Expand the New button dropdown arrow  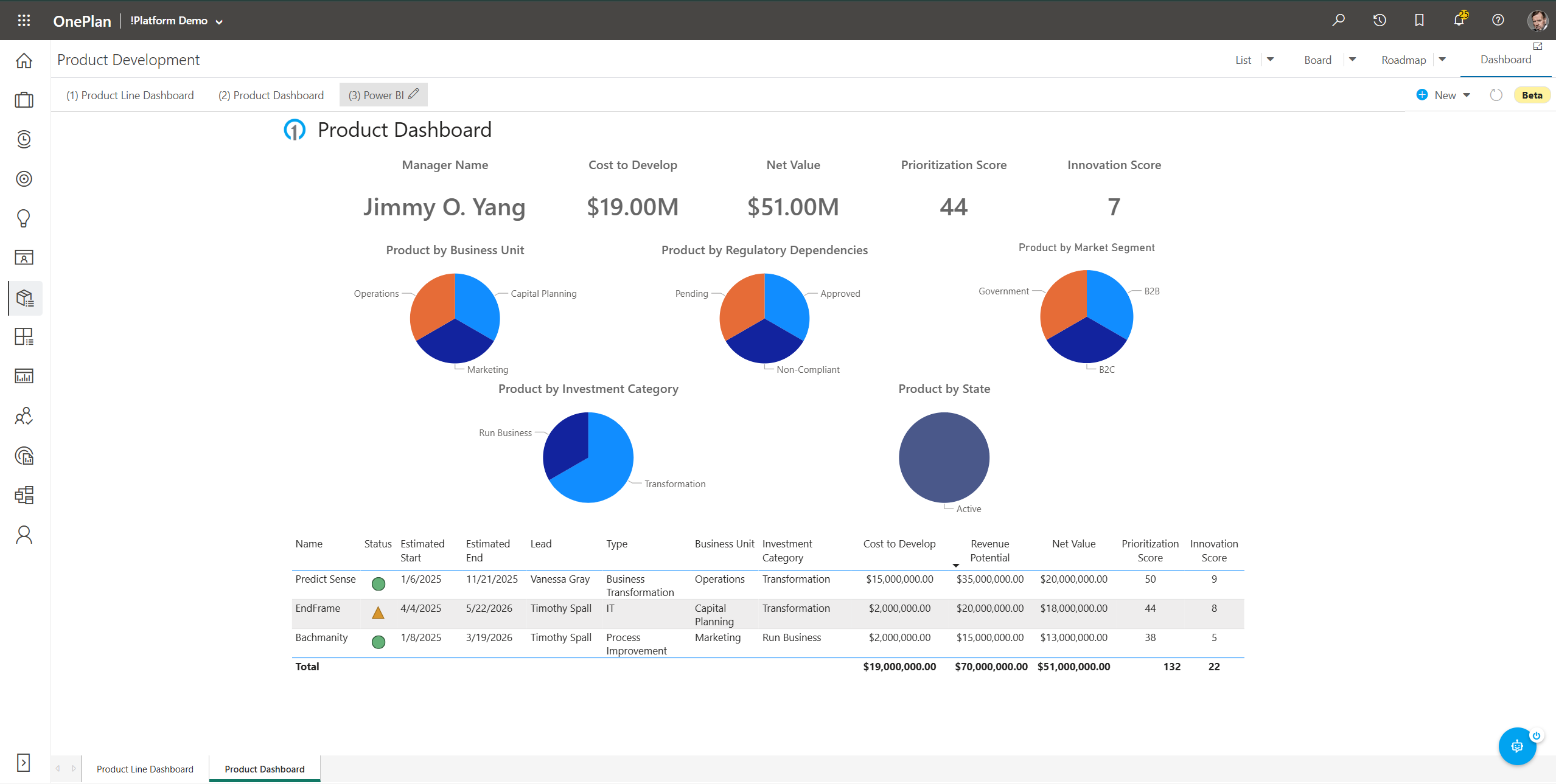point(1466,95)
